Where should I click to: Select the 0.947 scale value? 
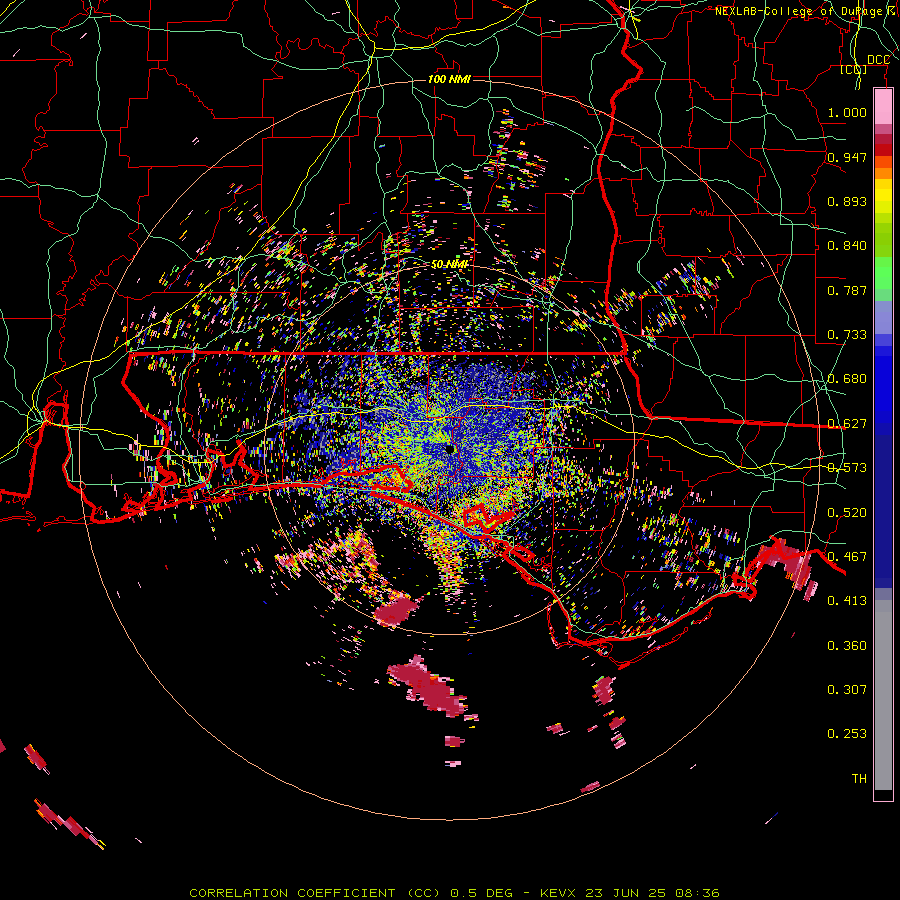pyautogui.click(x=847, y=157)
